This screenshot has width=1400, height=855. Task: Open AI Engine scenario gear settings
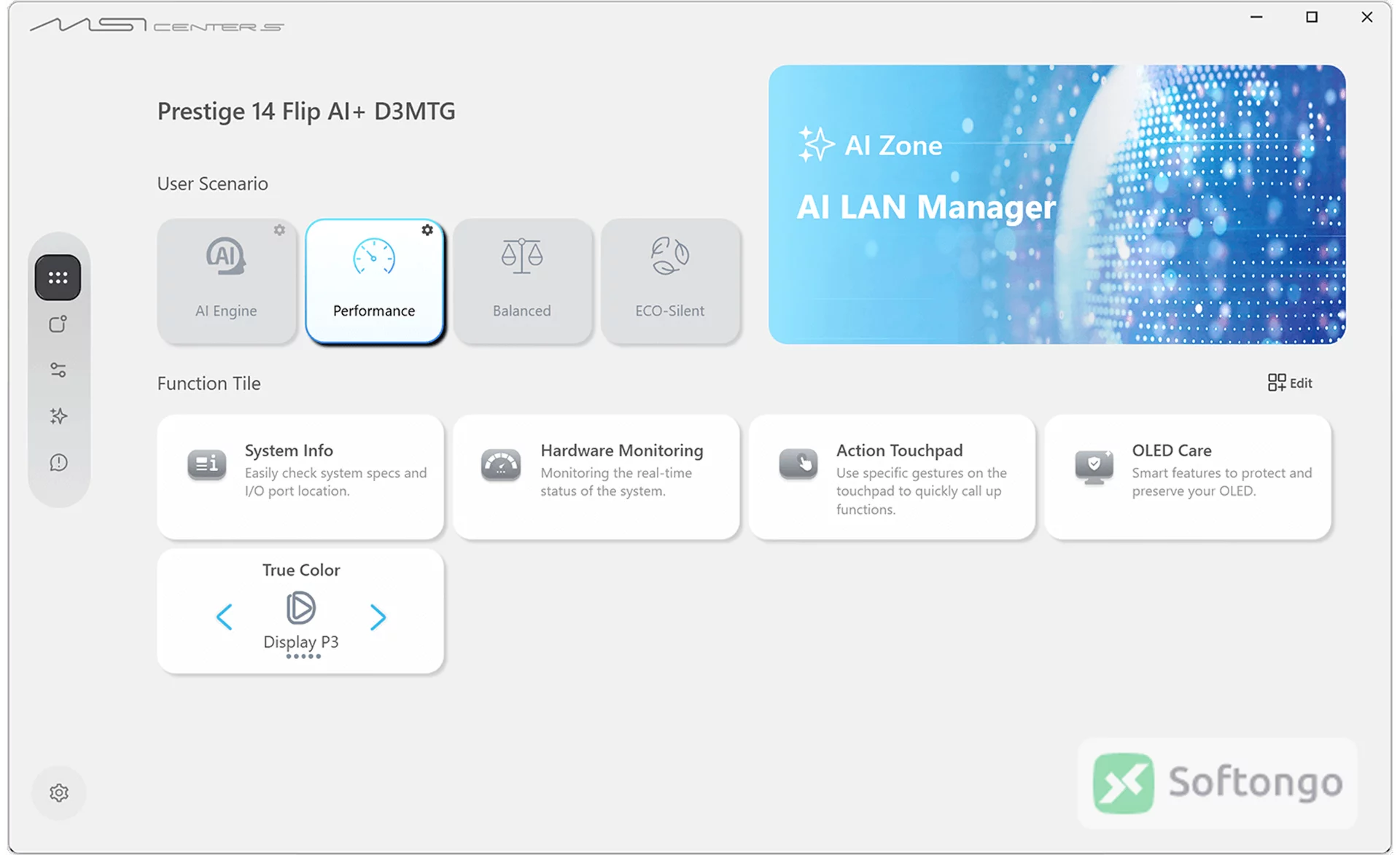(279, 230)
